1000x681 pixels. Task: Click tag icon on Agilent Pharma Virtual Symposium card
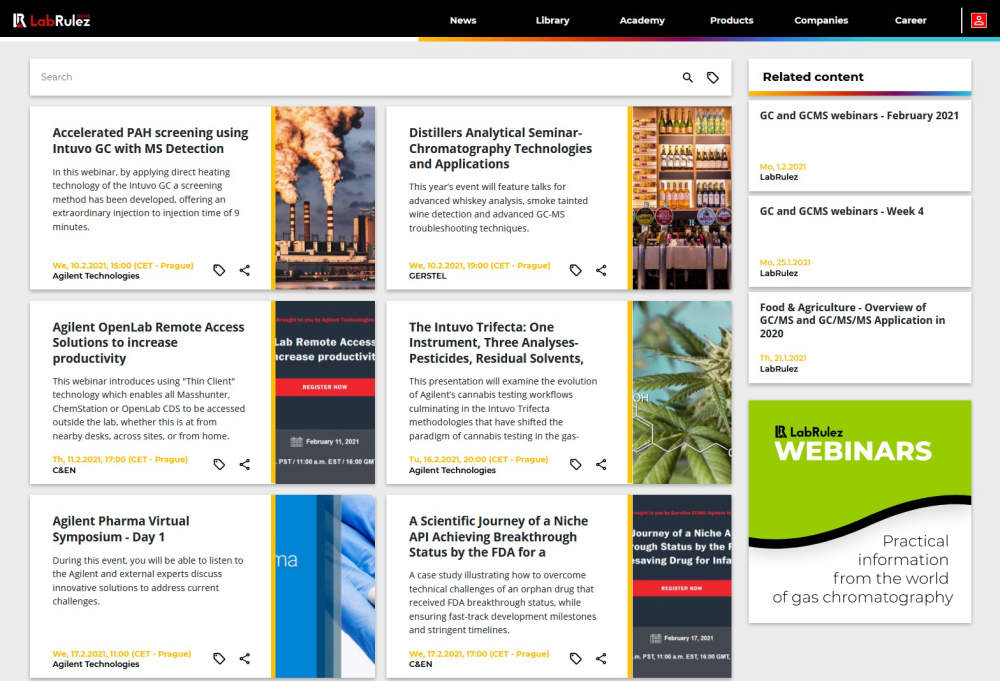(x=219, y=658)
